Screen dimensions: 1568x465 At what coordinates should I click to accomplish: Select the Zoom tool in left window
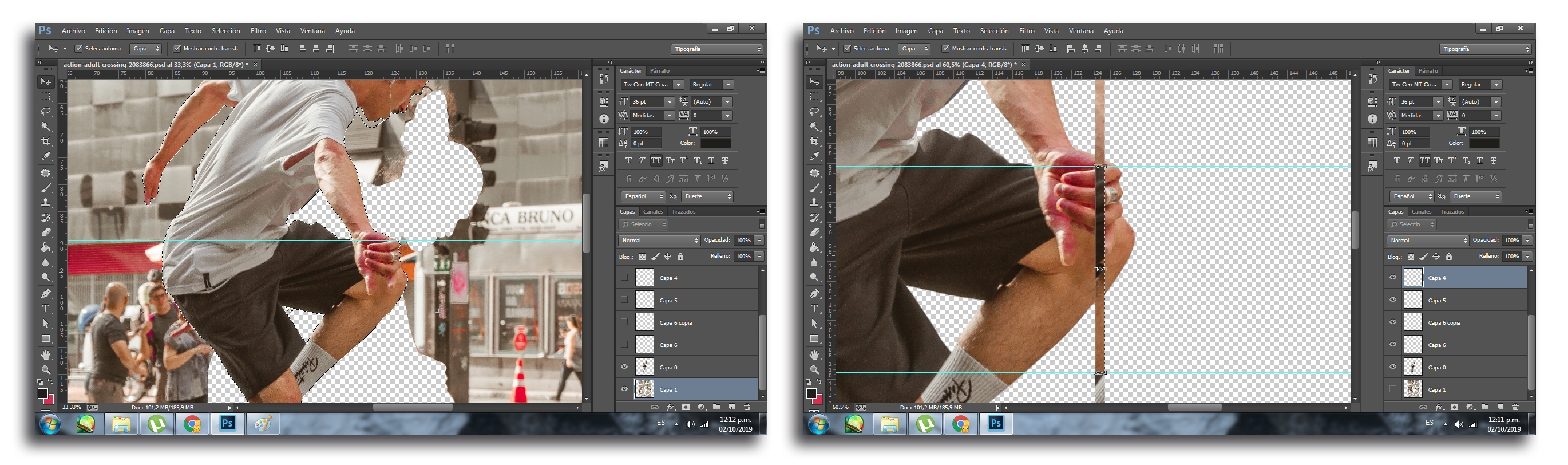46,369
